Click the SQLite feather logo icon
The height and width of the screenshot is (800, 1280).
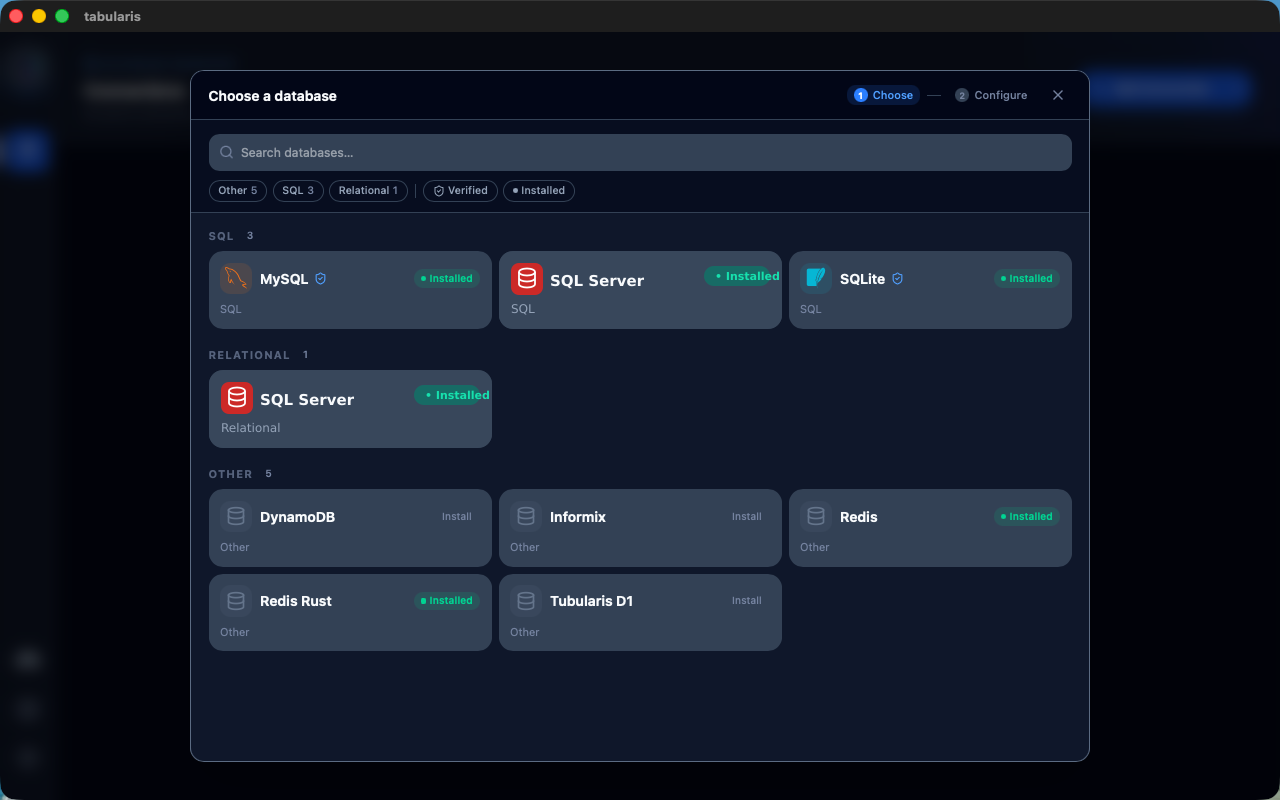pos(816,279)
